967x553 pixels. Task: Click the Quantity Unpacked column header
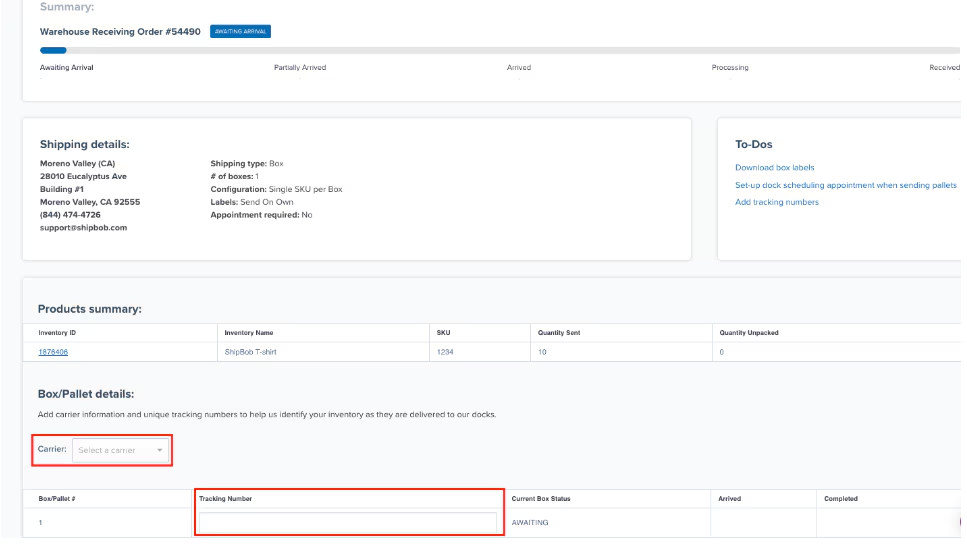[749, 333]
